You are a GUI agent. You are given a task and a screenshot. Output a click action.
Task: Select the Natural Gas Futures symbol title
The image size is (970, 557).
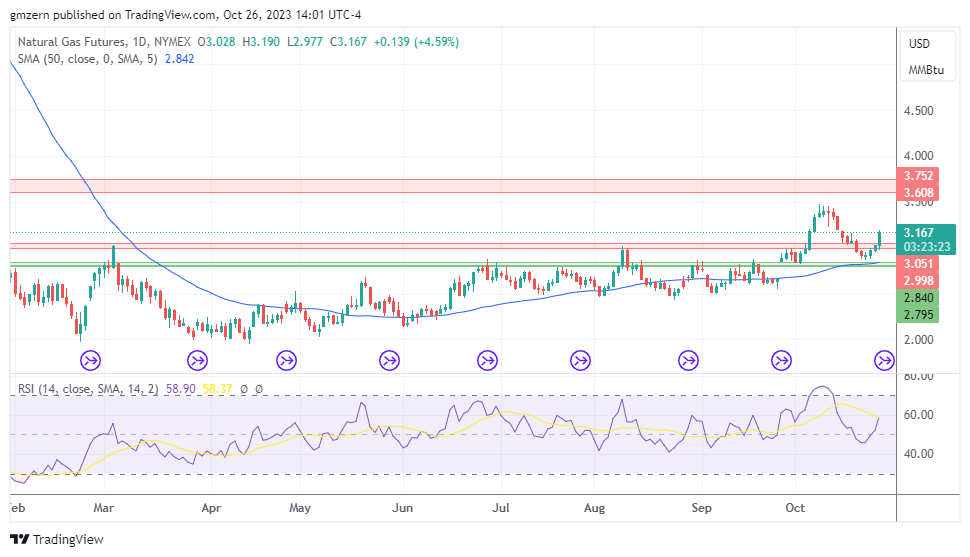pyautogui.click(x=72, y=42)
